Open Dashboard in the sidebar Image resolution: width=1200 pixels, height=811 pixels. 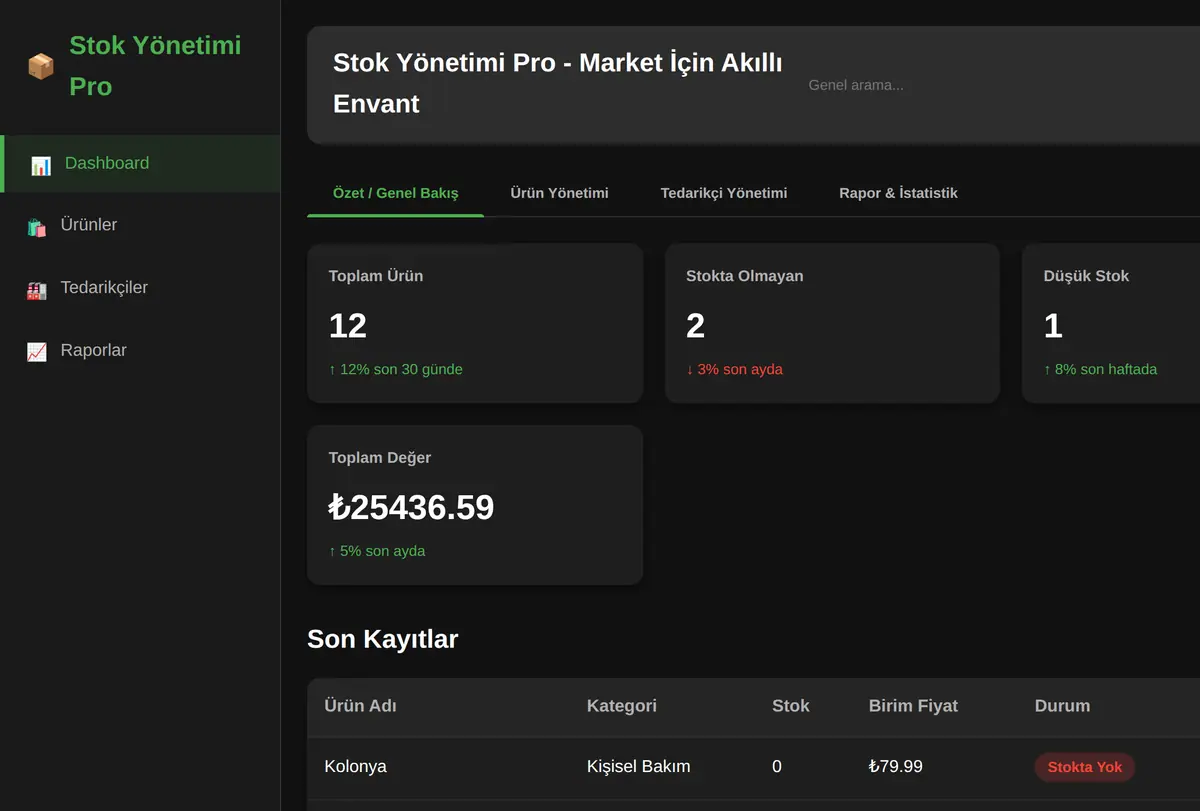tap(140, 163)
